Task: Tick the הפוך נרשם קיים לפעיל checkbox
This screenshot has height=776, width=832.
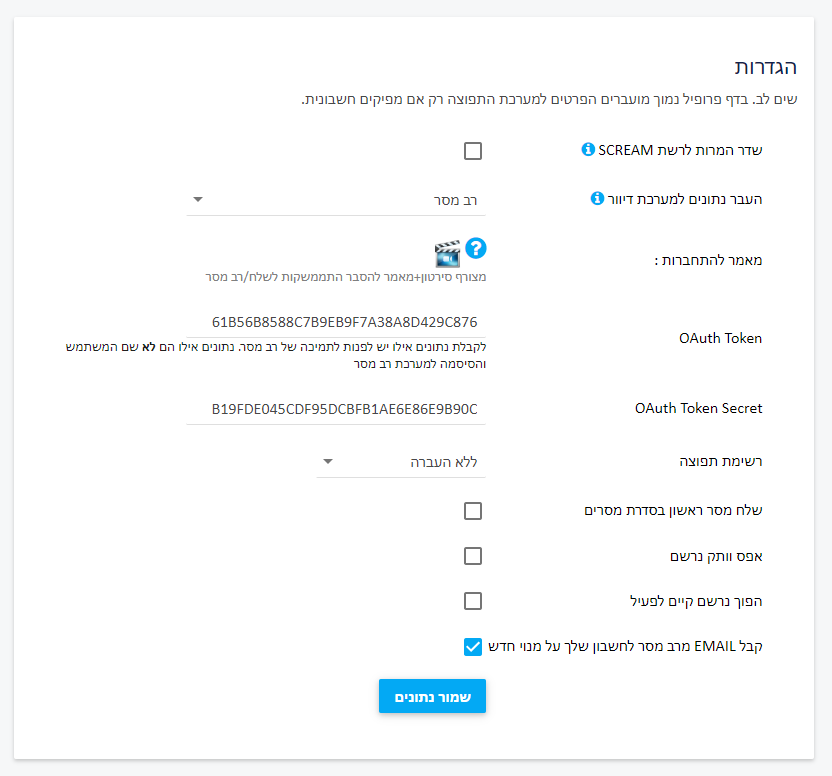Action: (x=473, y=601)
